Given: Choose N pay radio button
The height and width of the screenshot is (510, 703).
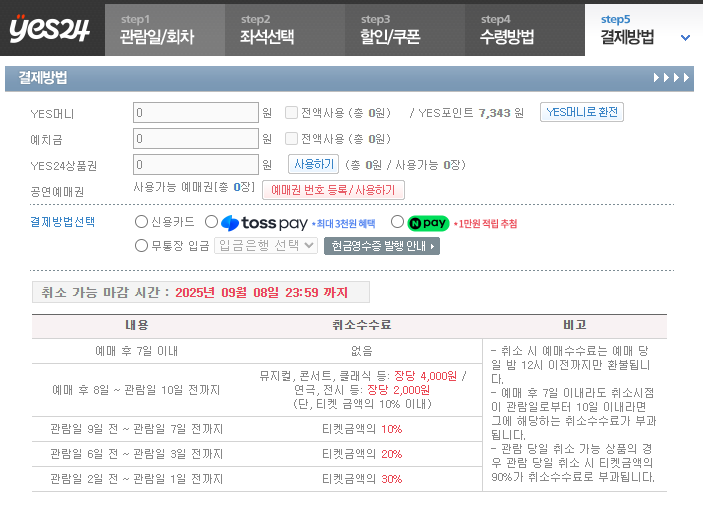Looking at the screenshot, I should (x=397, y=222).
